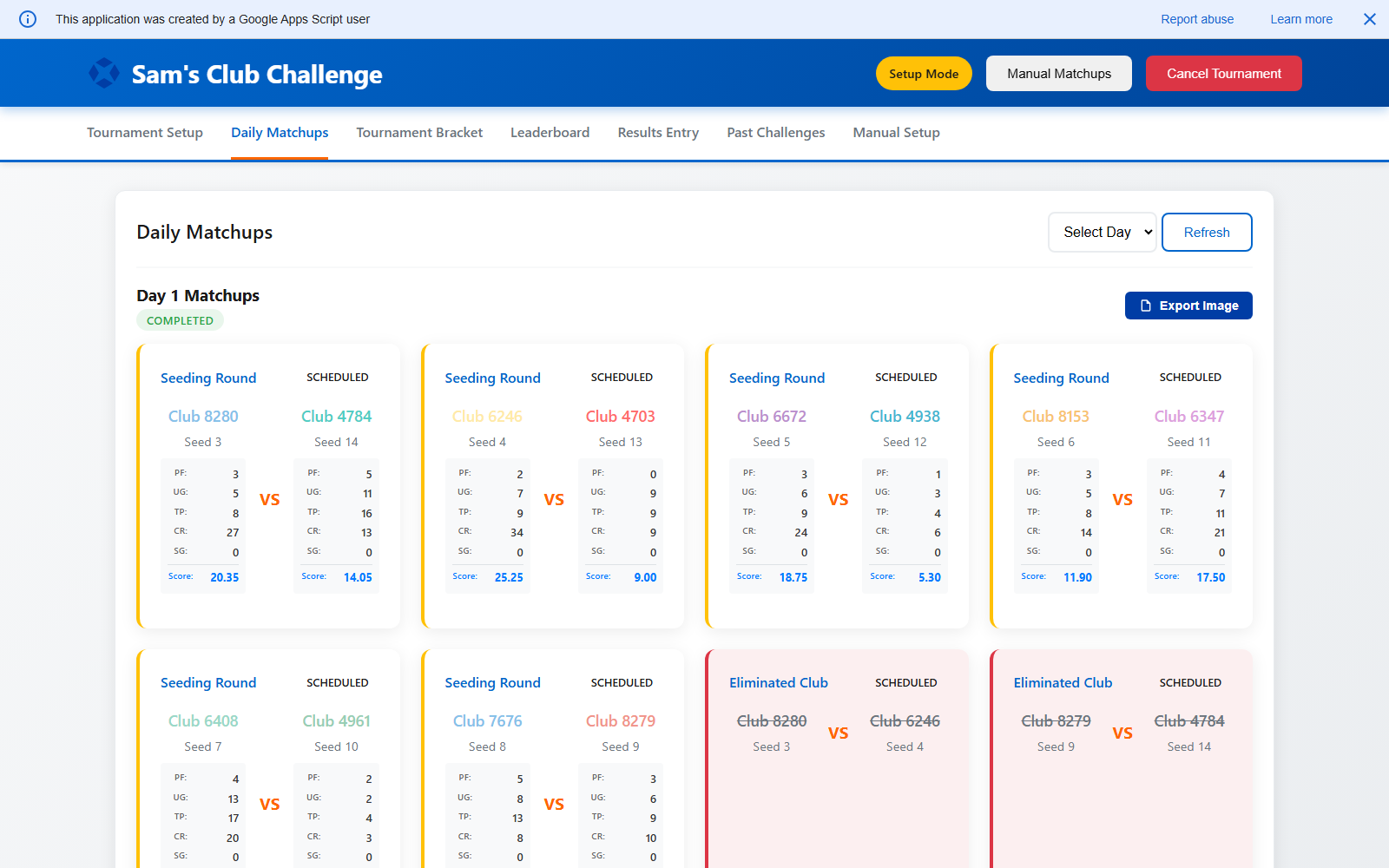Open the Leaderboard tab
1389x868 pixels.
[x=550, y=132]
